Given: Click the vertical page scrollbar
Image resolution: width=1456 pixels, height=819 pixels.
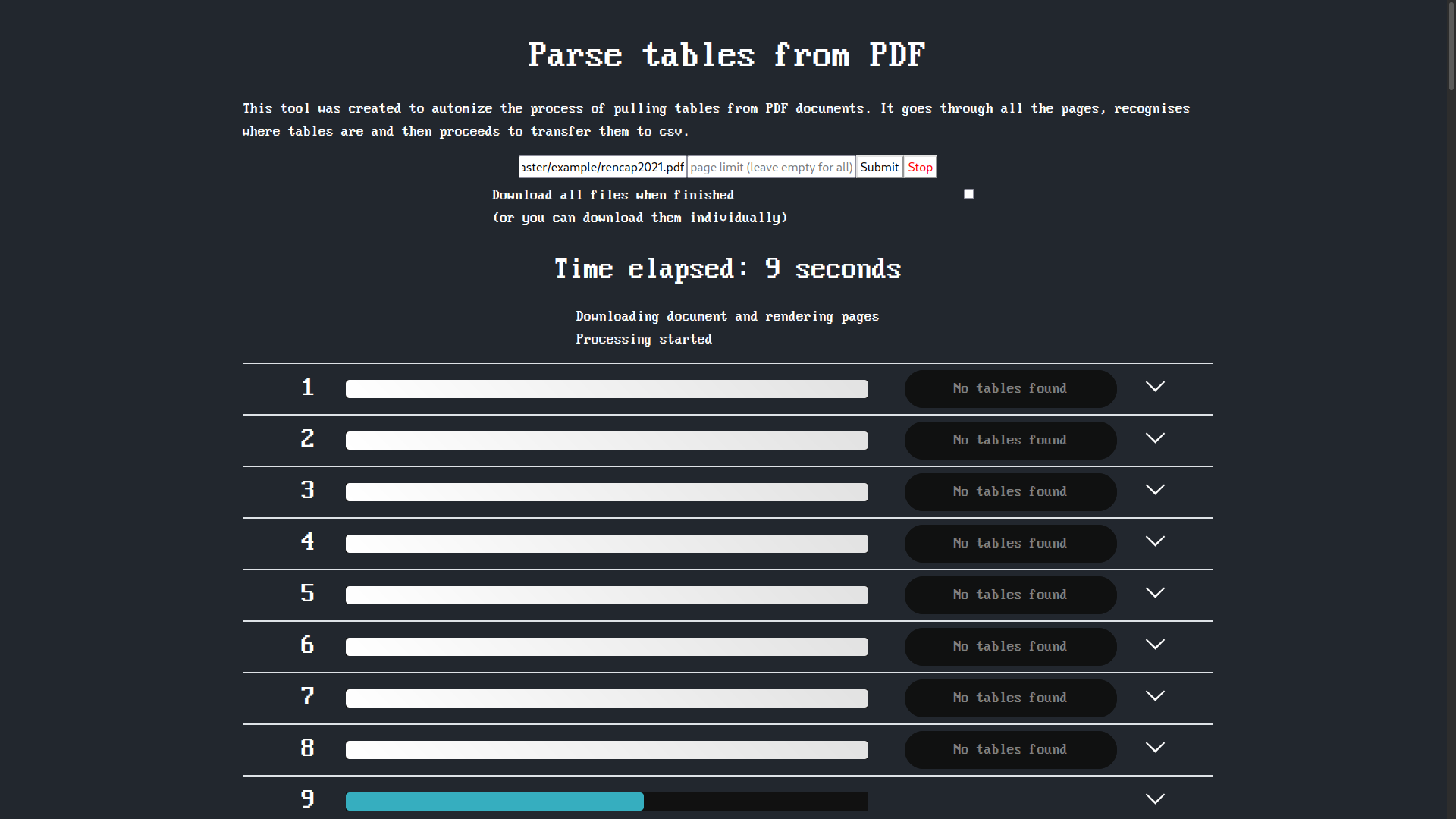Looking at the screenshot, I should (x=1451, y=45).
